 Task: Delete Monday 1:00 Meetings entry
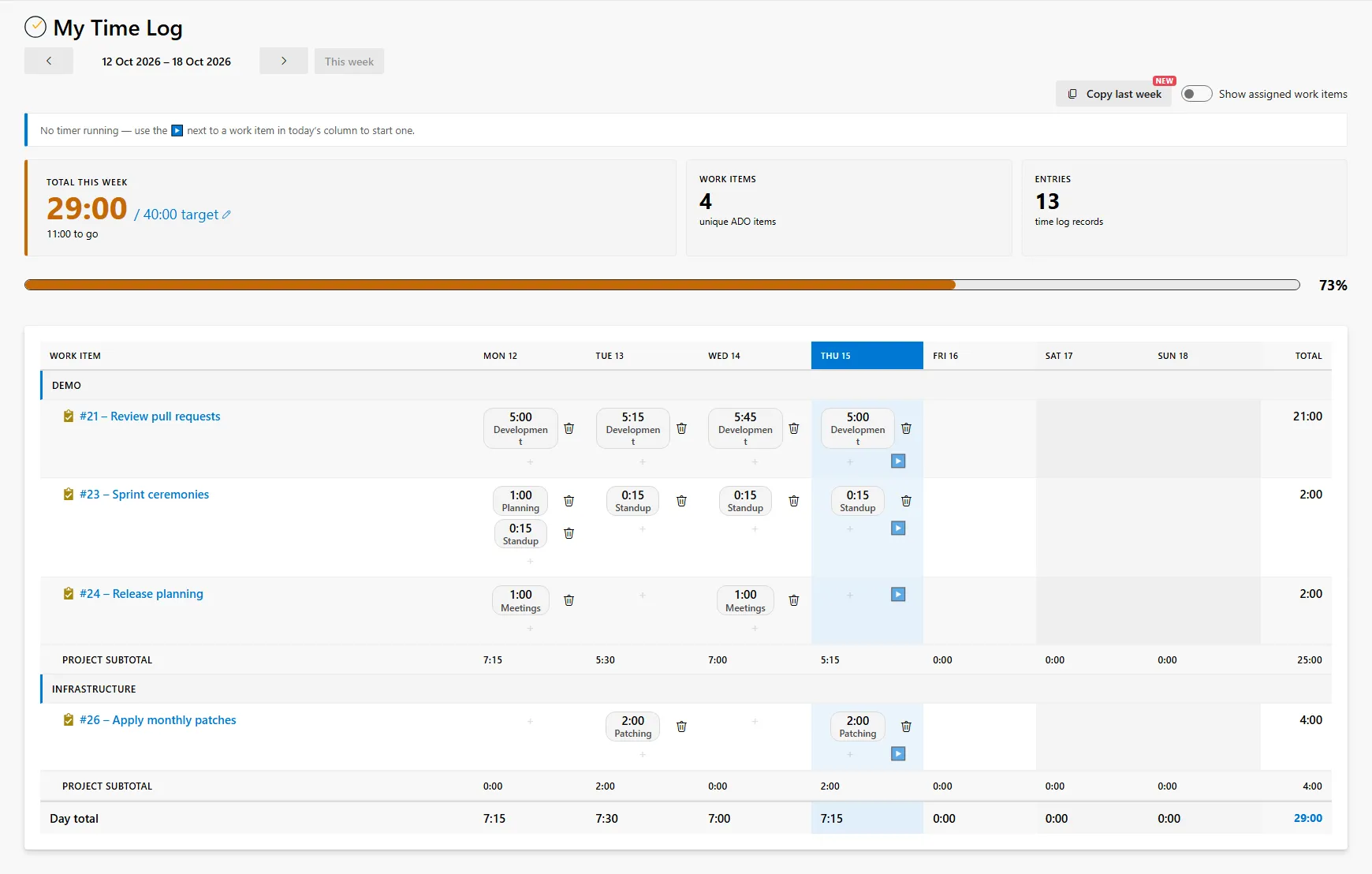569,600
